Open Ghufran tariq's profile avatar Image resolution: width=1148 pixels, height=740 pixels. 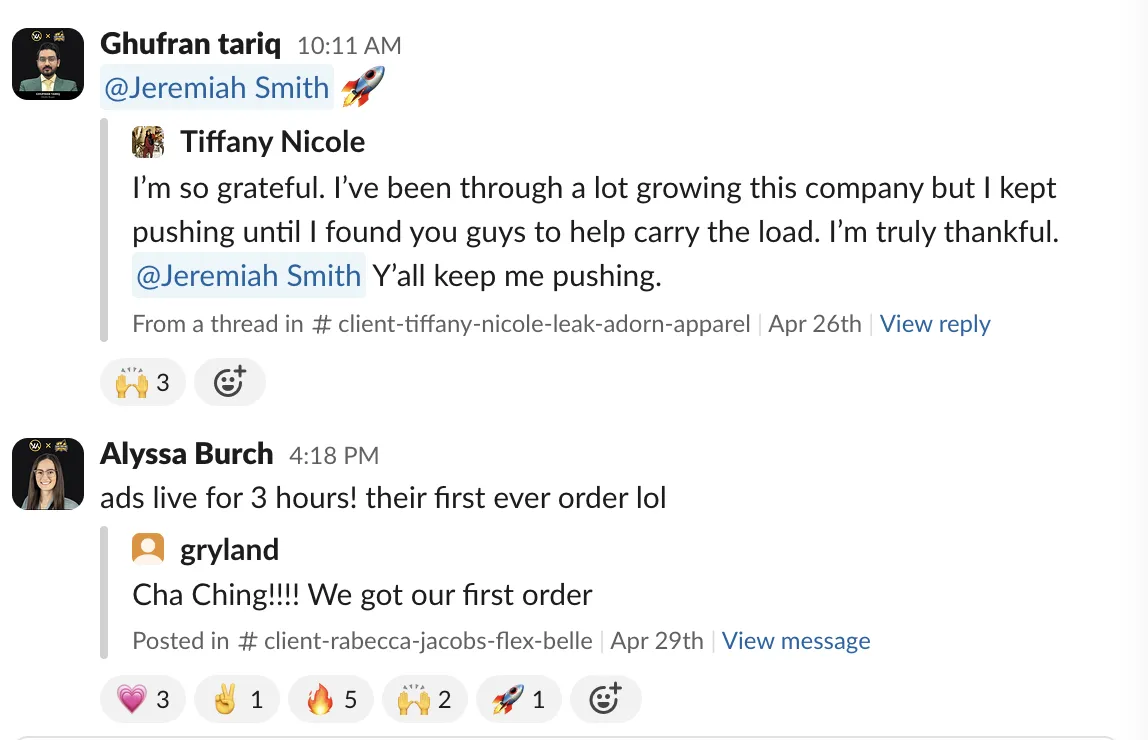[48, 64]
